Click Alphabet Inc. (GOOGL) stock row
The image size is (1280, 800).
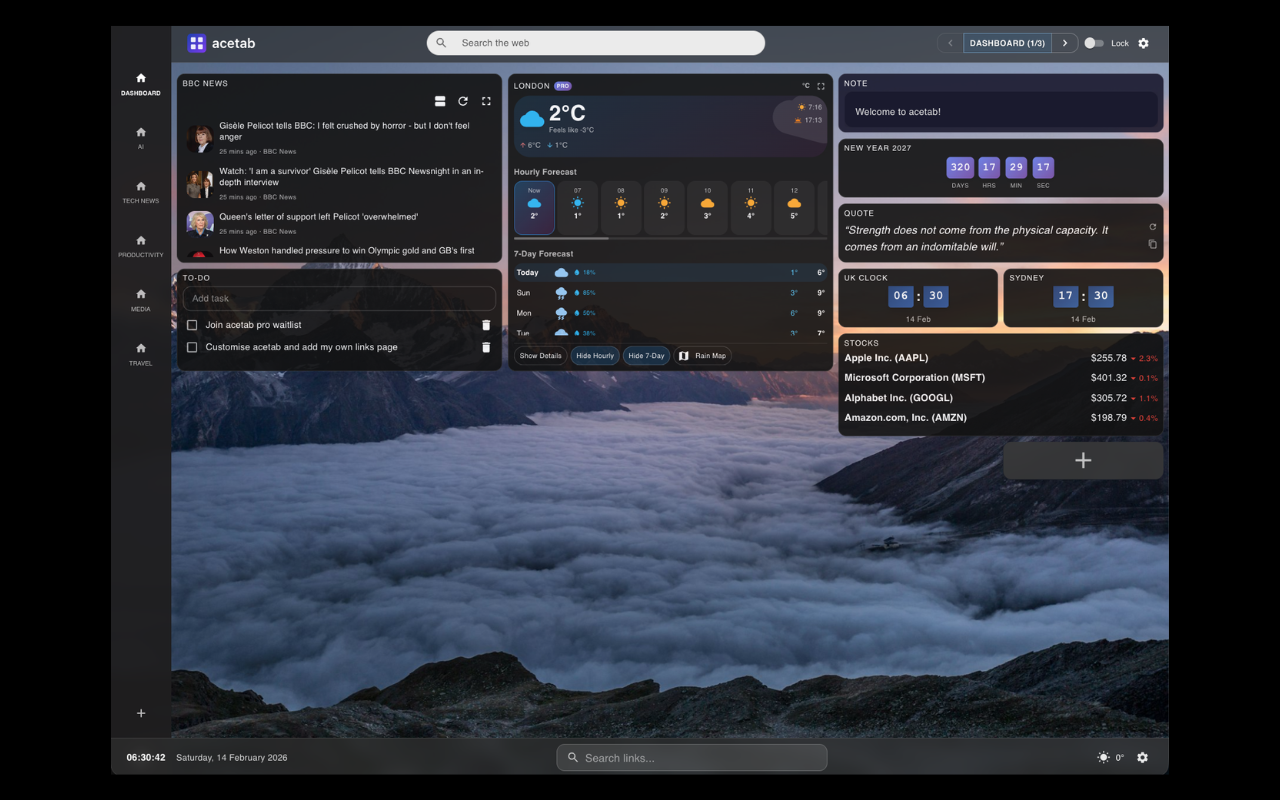(1001, 398)
